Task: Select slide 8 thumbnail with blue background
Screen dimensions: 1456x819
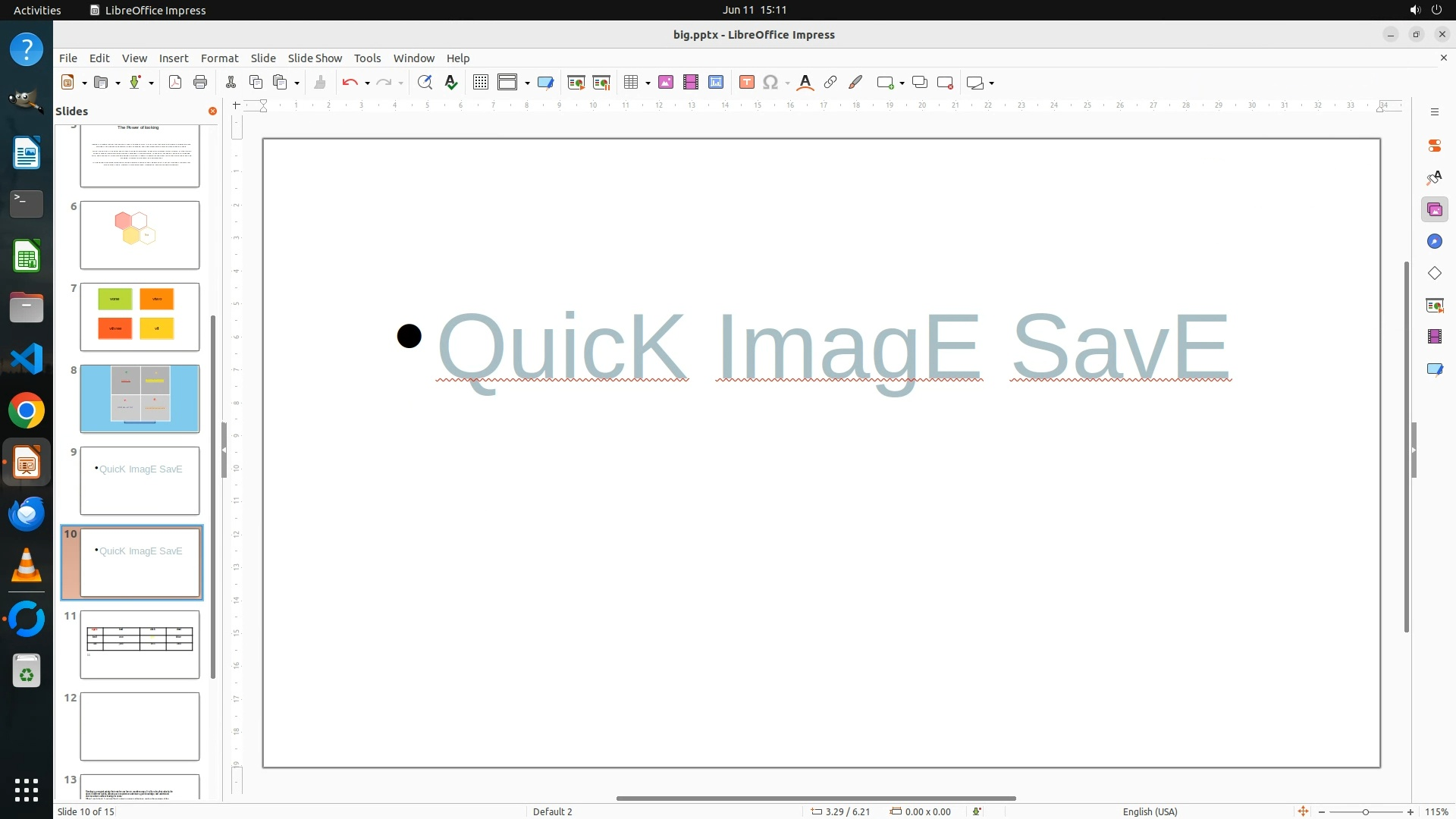Action: 140,399
